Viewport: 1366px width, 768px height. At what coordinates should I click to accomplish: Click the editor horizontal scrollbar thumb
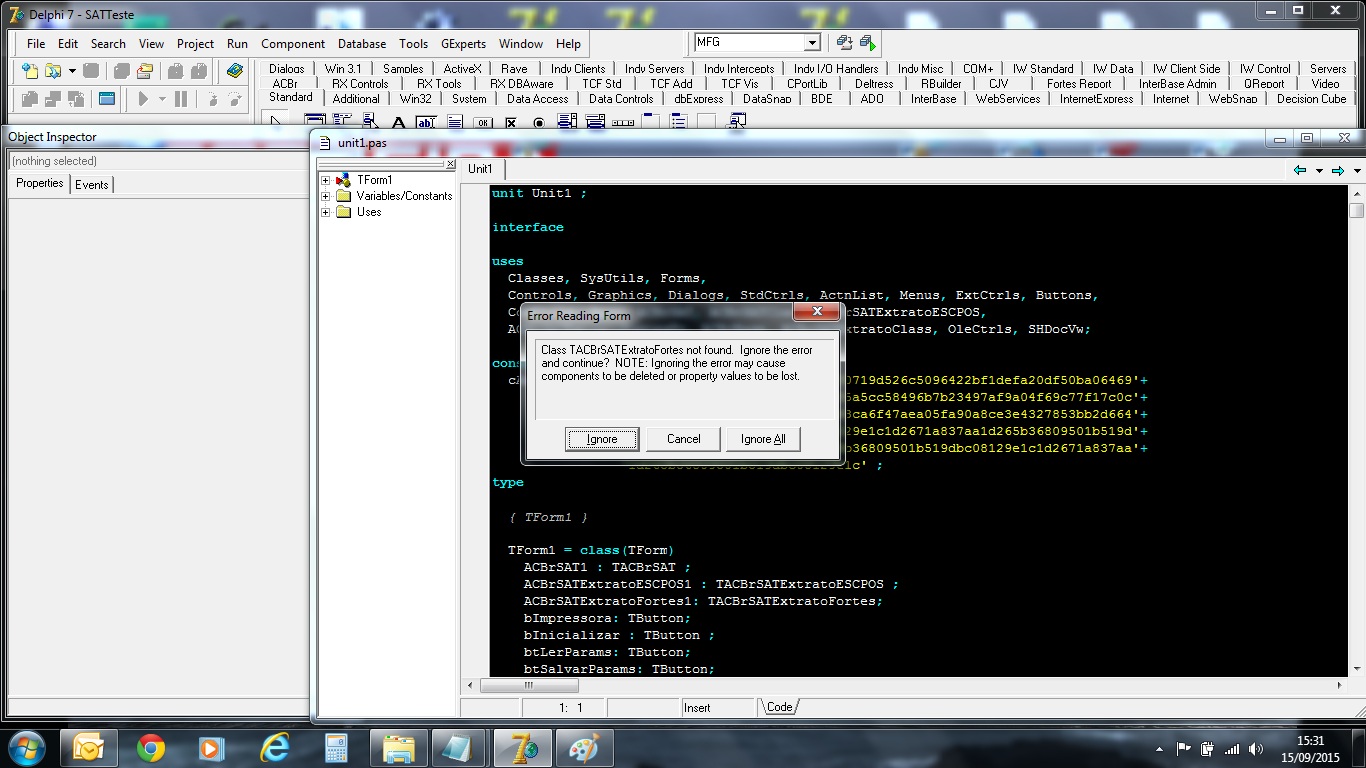click(x=528, y=686)
